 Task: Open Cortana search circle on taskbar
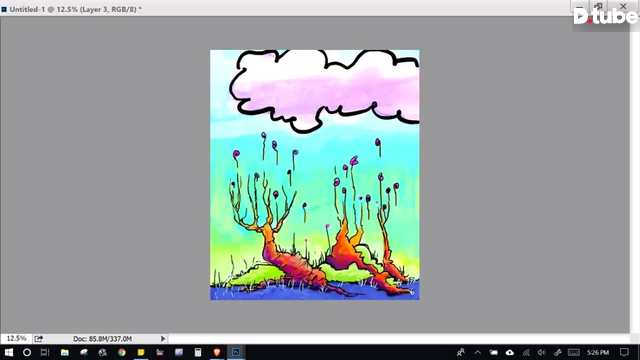tap(27, 352)
